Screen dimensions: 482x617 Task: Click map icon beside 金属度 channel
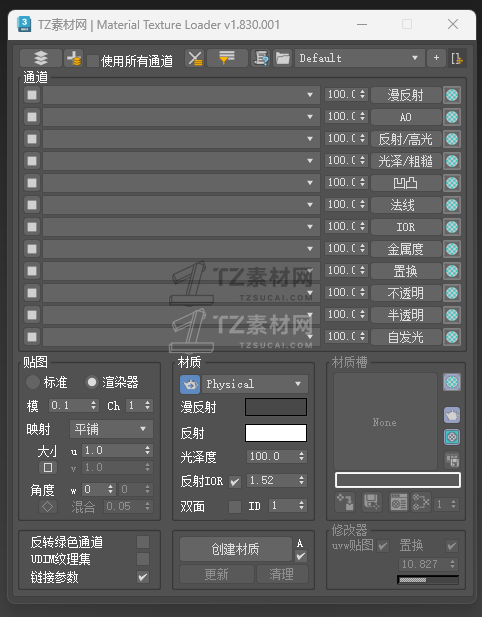(x=452, y=249)
